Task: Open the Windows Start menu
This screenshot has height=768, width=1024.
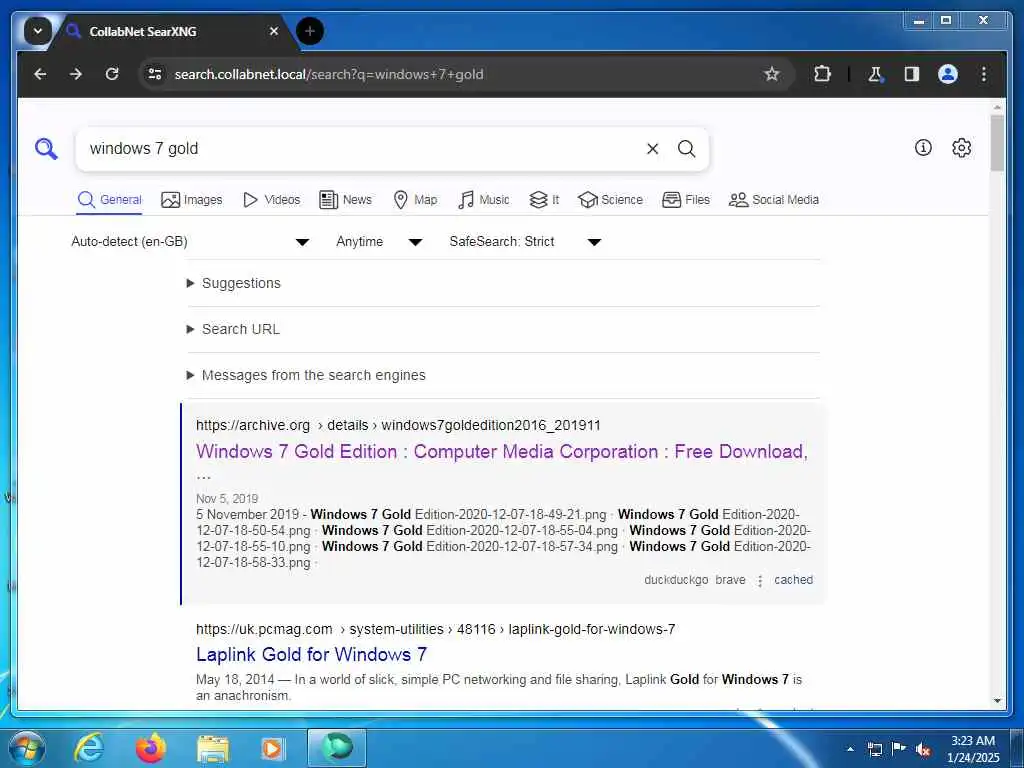Action: [27, 748]
